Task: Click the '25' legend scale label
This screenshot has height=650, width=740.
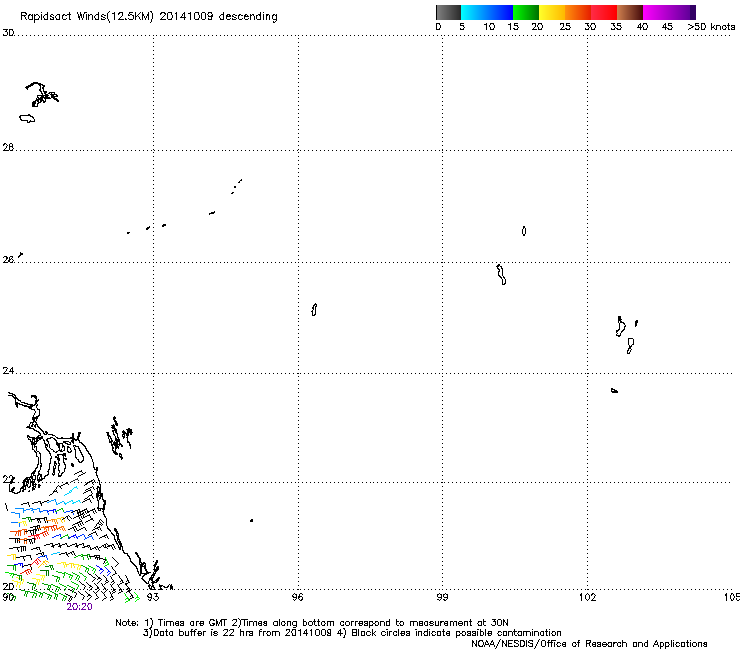Action: [565, 27]
